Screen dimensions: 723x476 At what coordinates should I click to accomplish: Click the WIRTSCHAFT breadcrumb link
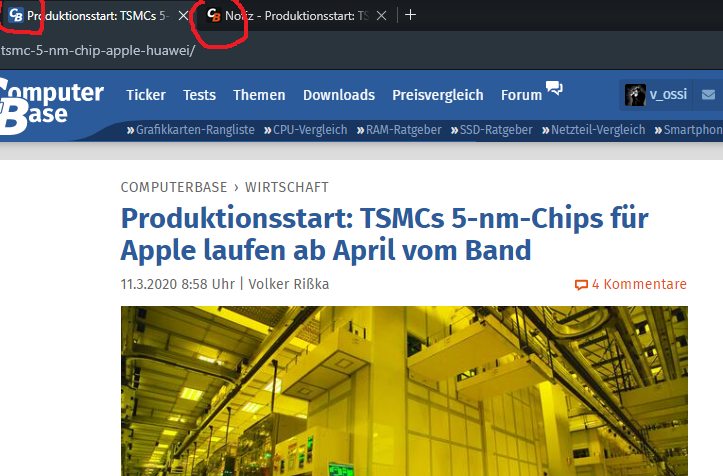(x=286, y=187)
